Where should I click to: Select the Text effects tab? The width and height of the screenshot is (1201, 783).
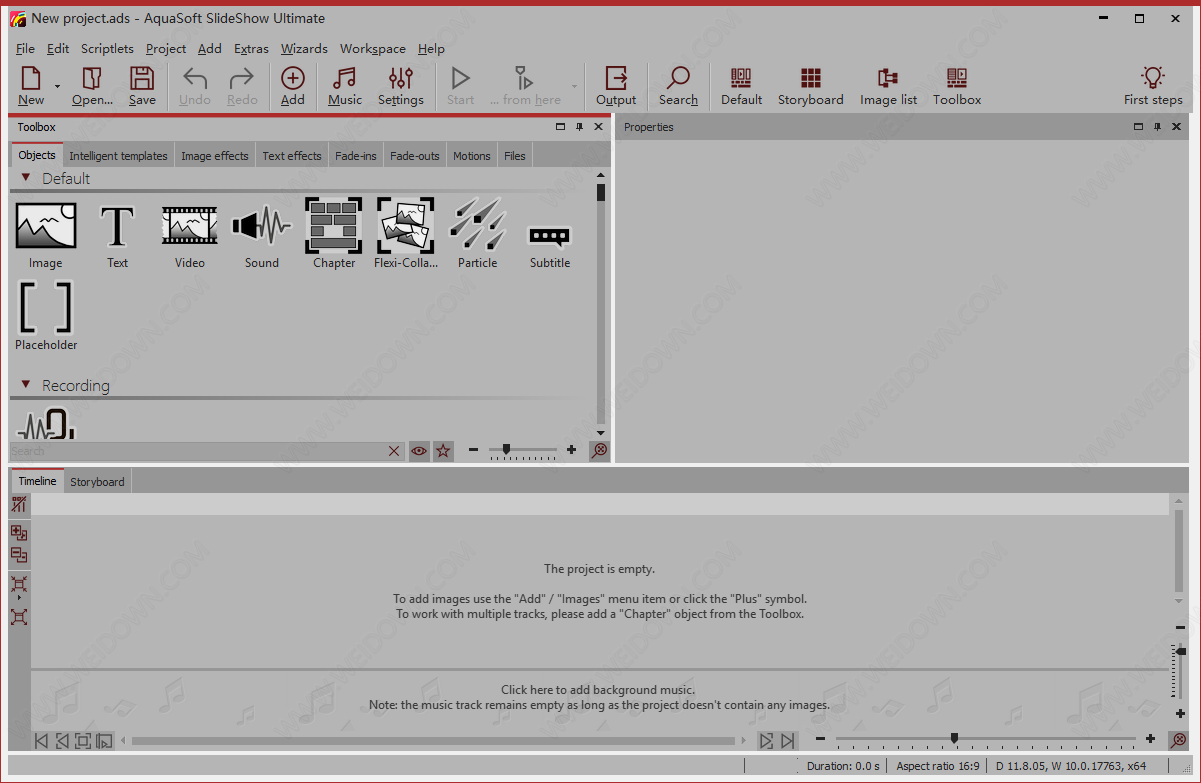[x=292, y=155]
